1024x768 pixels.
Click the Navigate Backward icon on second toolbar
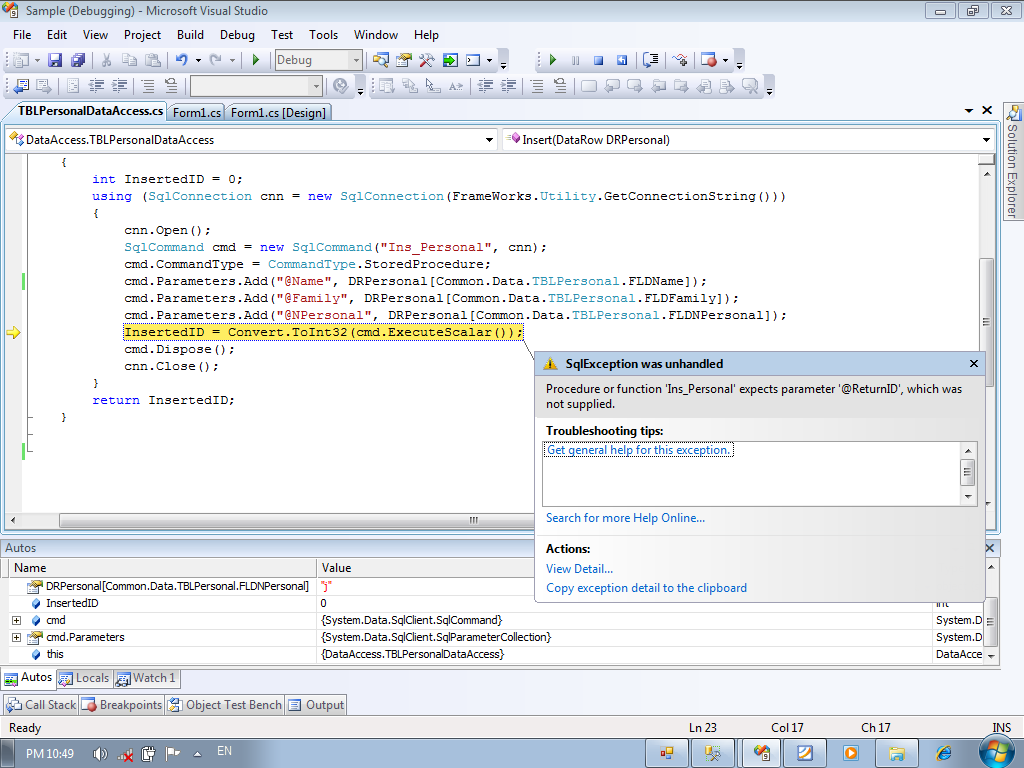coord(21,86)
